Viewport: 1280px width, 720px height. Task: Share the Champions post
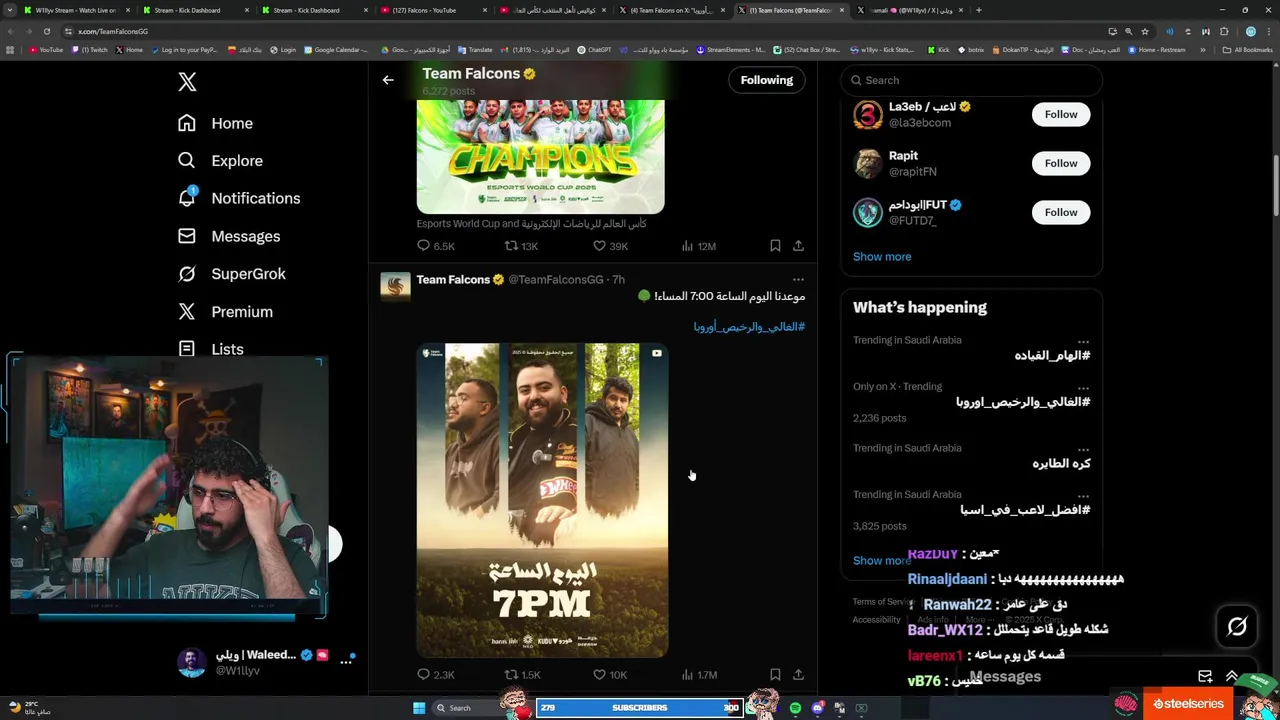(798, 246)
